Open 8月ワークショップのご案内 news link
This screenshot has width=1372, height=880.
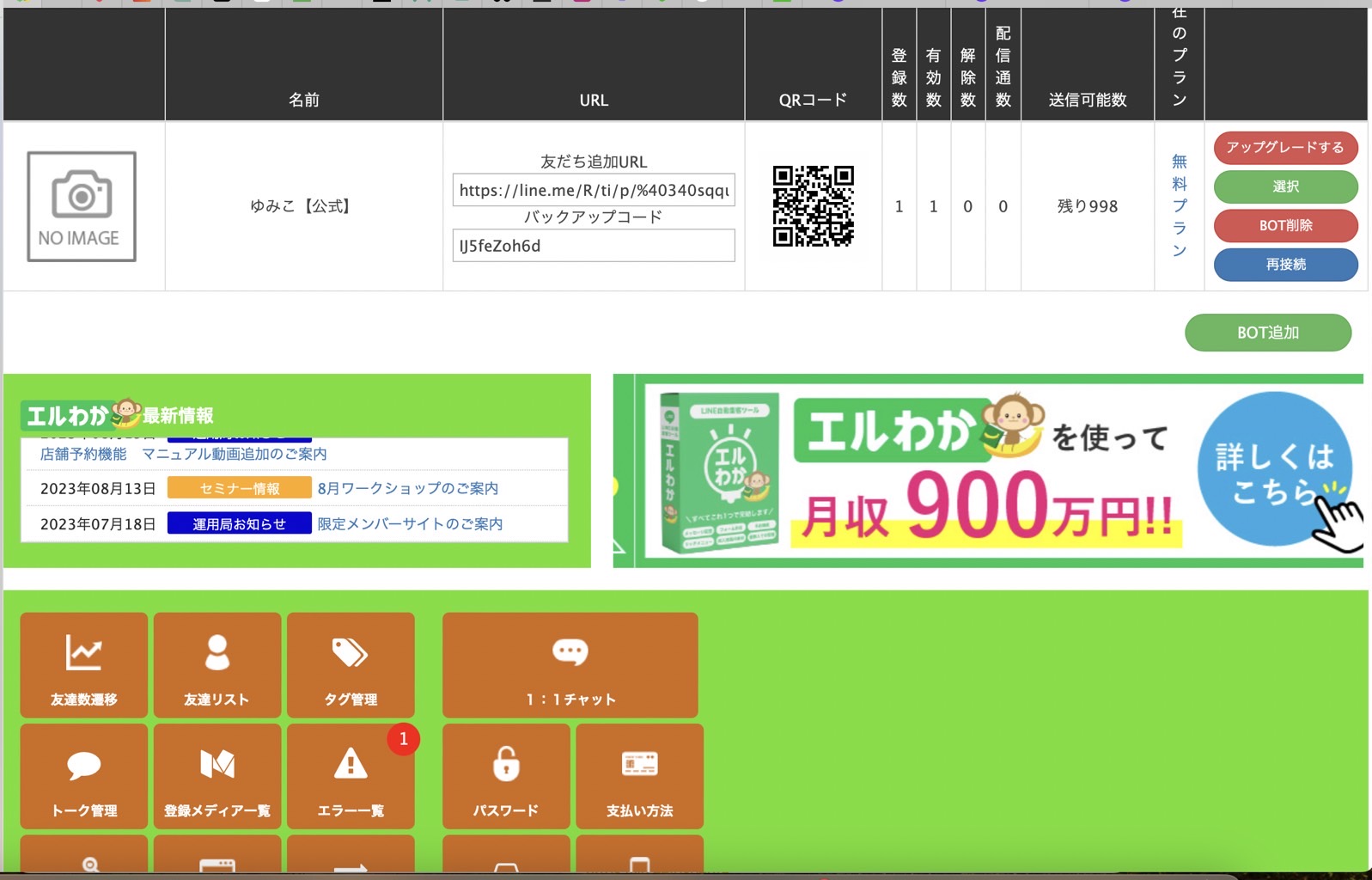(x=408, y=488)
